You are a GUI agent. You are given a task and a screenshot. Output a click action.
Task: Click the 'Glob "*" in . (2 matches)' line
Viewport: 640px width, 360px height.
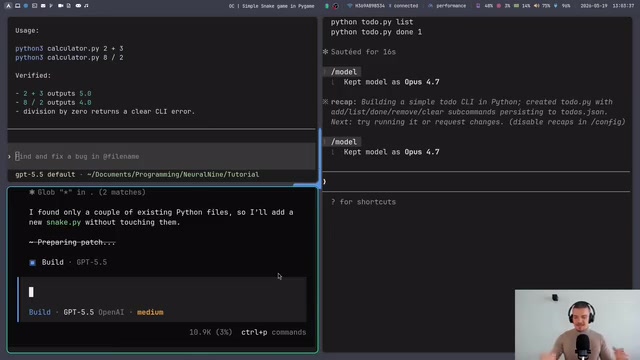coord(87,192)
